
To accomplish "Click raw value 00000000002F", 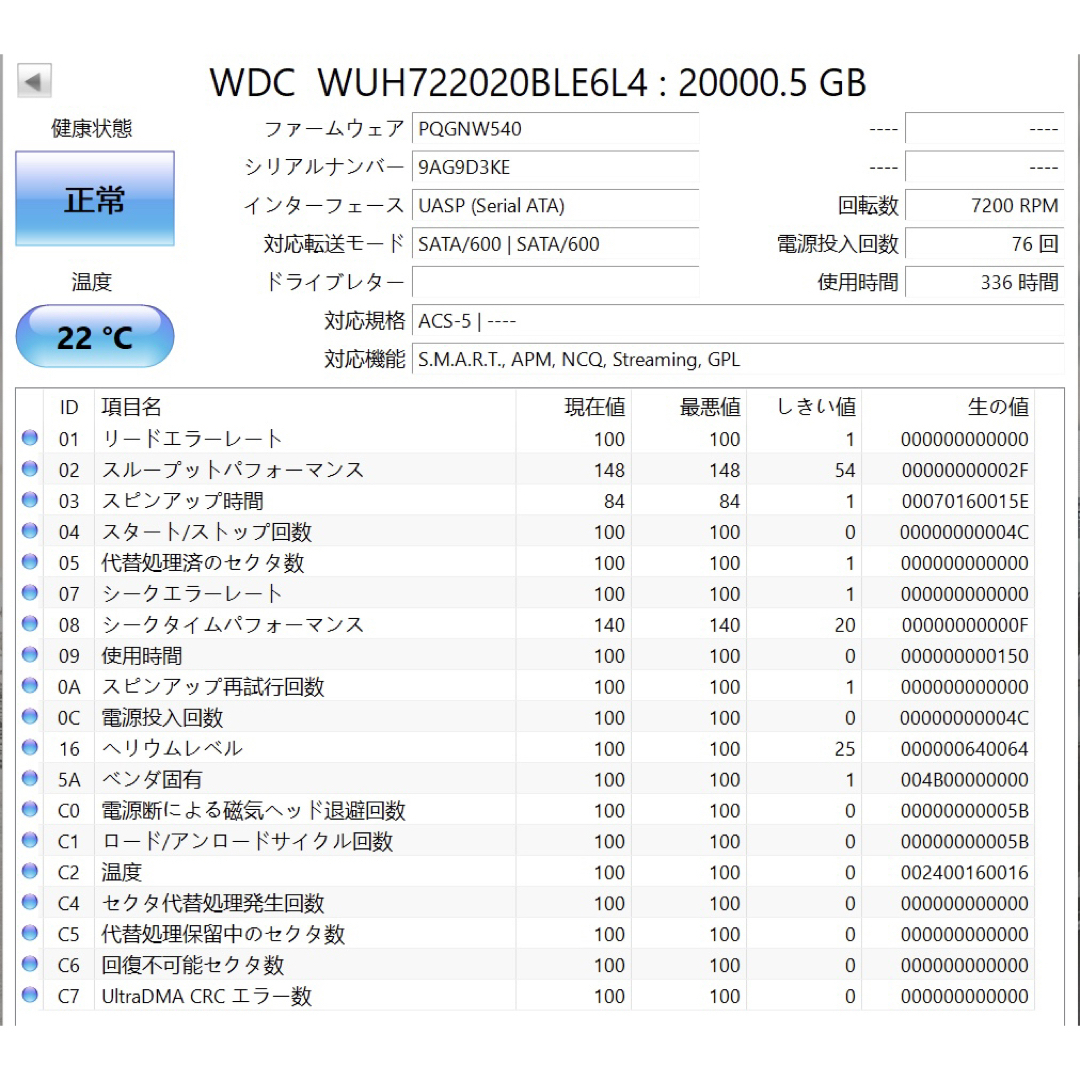I will click(965, 470).
